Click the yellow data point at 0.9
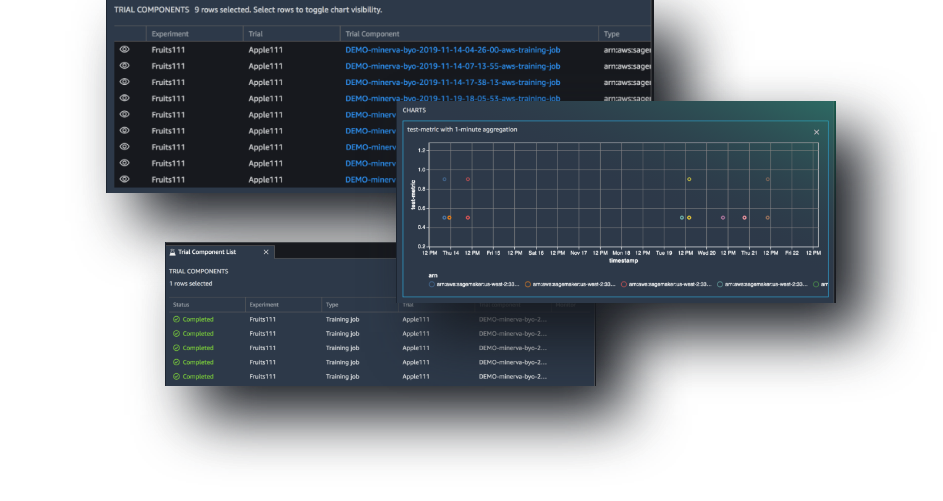 pos(689,179)
